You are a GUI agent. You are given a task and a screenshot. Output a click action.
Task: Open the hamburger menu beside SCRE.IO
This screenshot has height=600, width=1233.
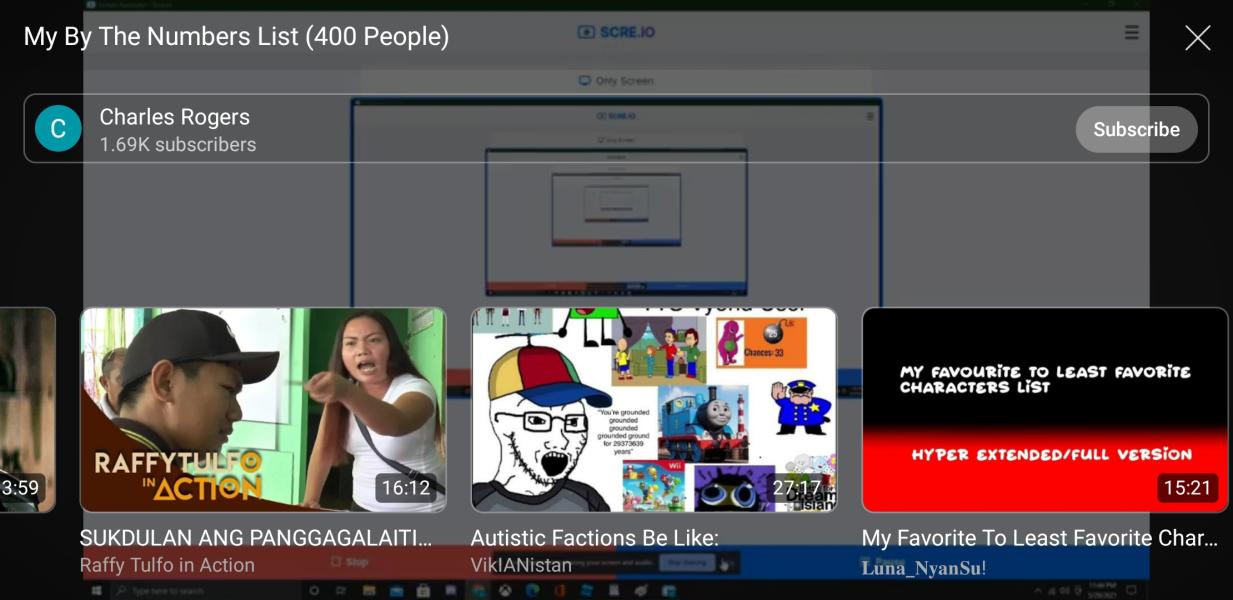click(1131, 32)
